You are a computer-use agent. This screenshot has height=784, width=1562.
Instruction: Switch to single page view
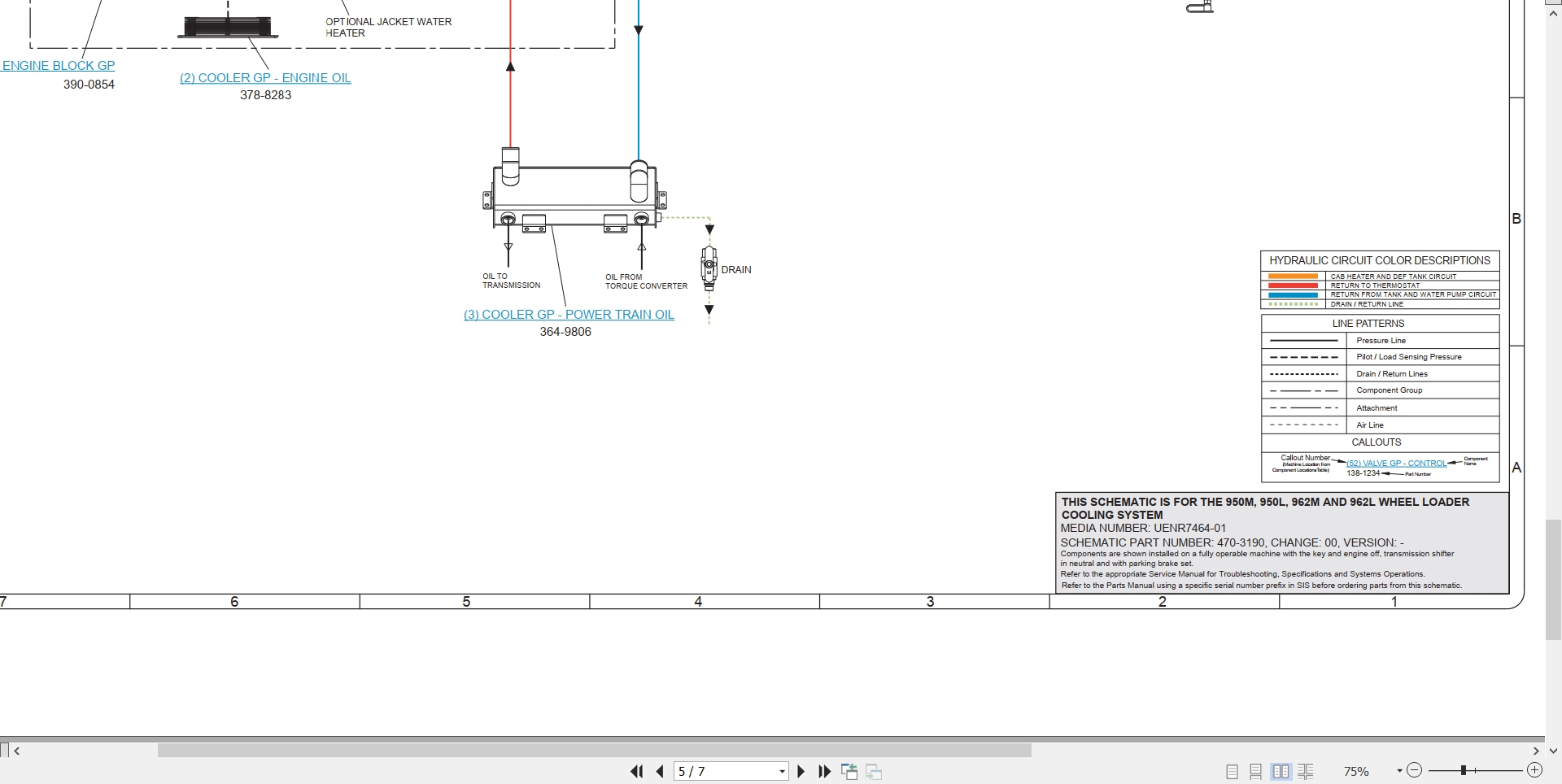(x=1232, y=771)
